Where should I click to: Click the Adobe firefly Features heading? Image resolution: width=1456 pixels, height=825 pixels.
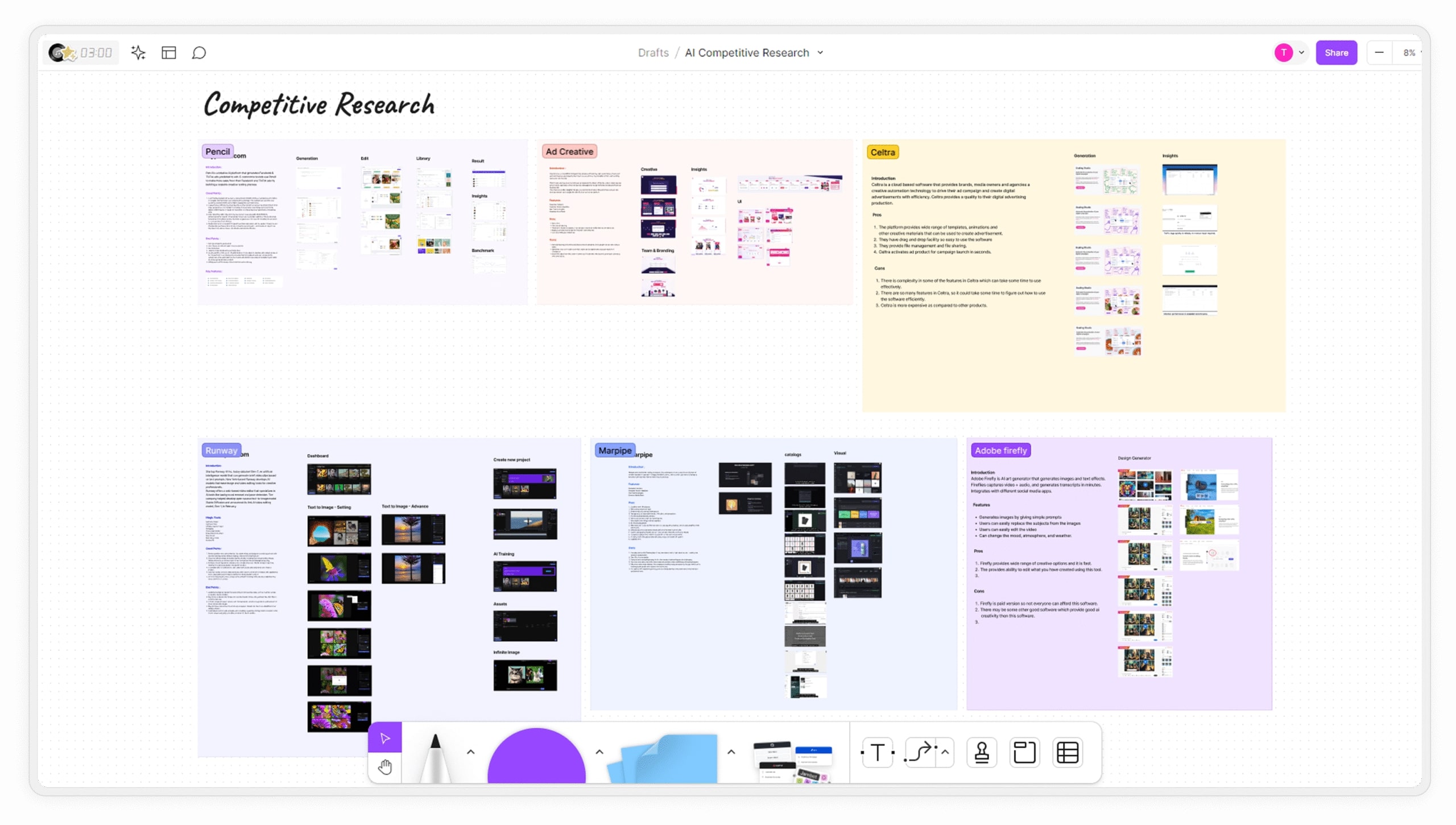(981, 505)
